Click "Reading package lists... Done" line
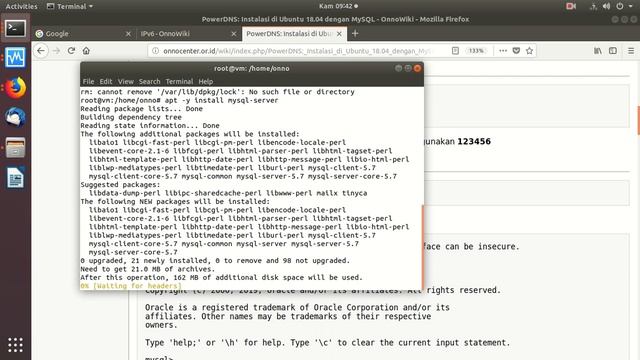Screen dimensions: 640x360 pos(142,109)
